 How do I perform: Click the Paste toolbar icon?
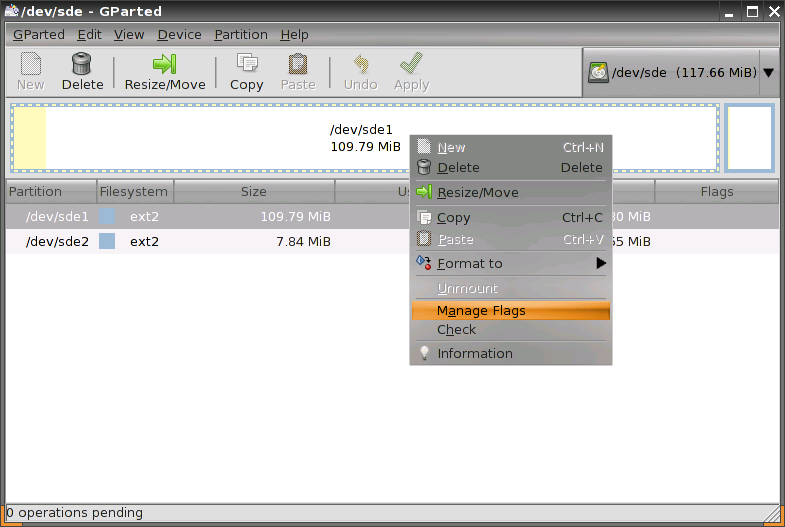click(298, 64)
